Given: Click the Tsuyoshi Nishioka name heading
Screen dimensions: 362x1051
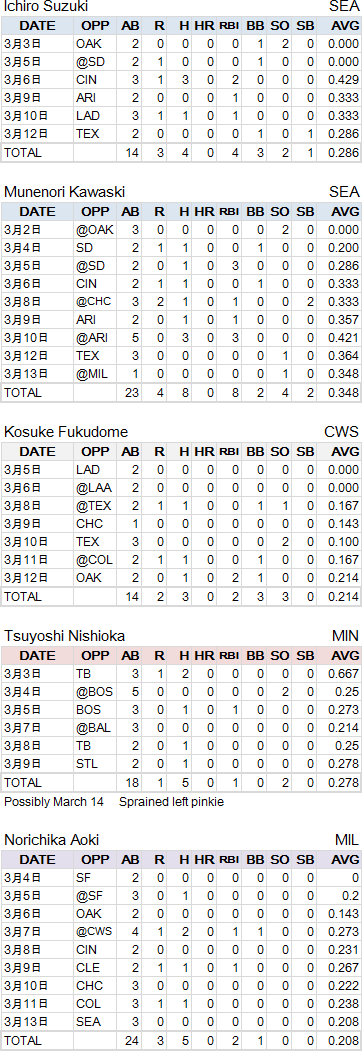Looking at the screenshot, I should [64, 635].
